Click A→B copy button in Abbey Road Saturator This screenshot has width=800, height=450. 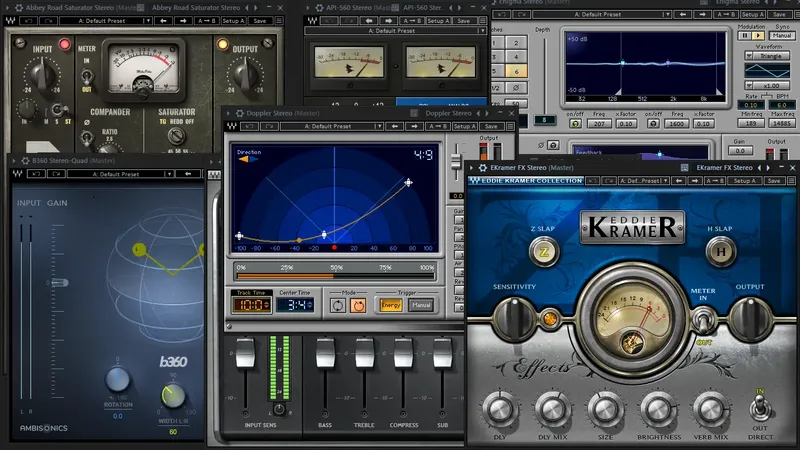pyautogui.click(x=207, y=21)
